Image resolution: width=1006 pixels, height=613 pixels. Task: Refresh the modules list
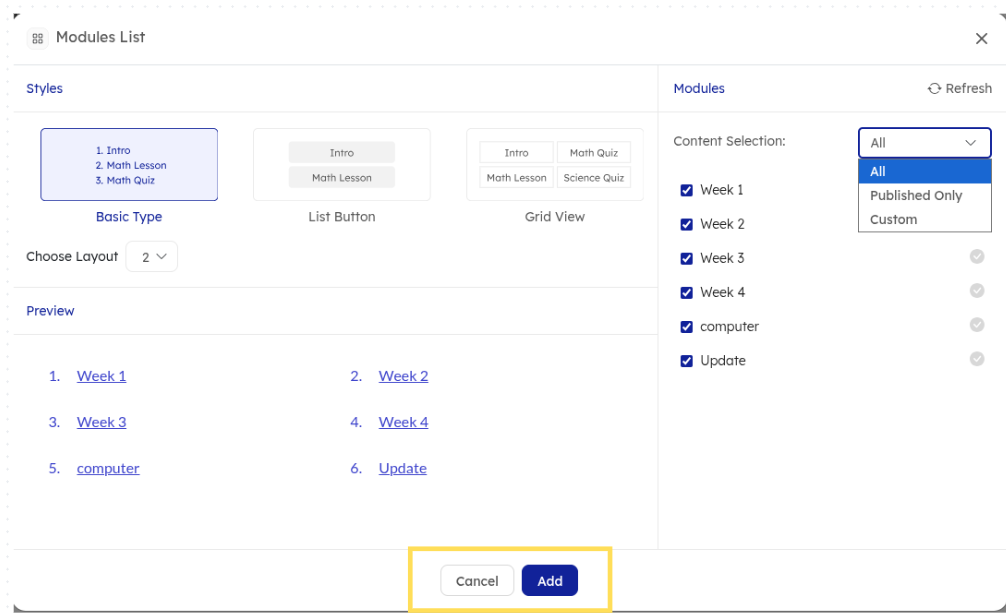pyautogui.click(x=959, y=88)
